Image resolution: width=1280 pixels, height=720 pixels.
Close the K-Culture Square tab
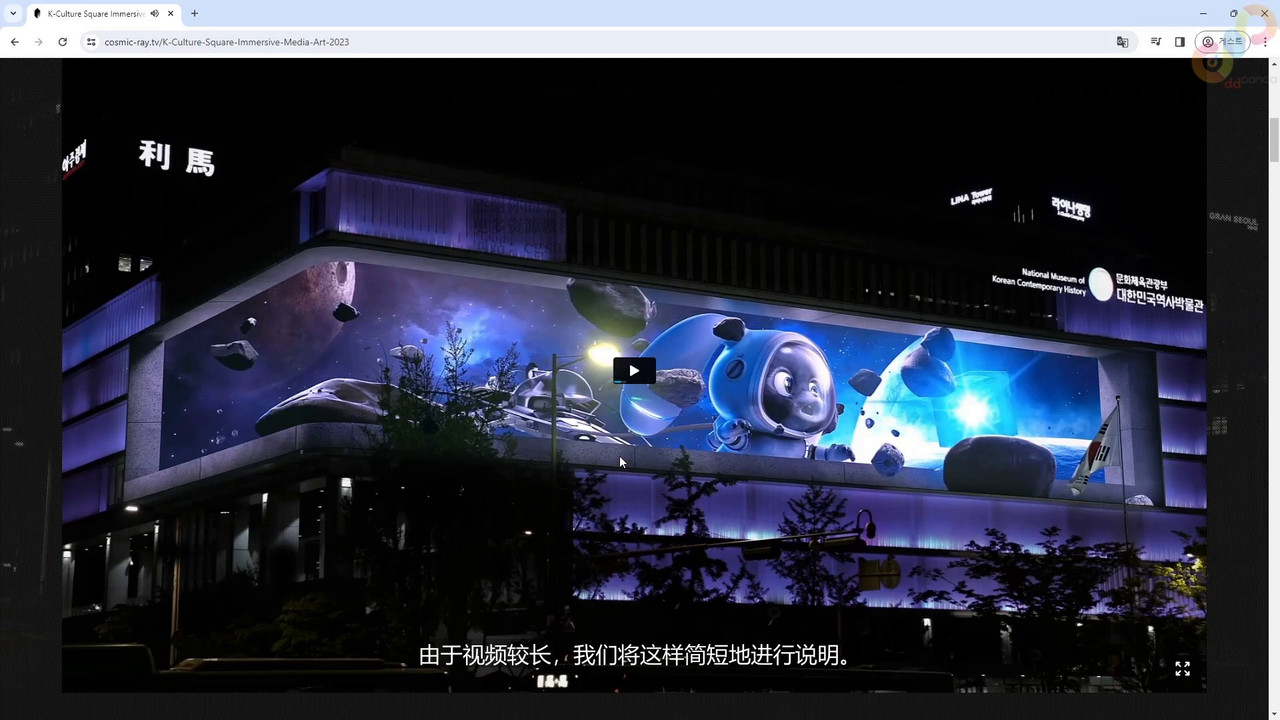(x=171, y=14)
